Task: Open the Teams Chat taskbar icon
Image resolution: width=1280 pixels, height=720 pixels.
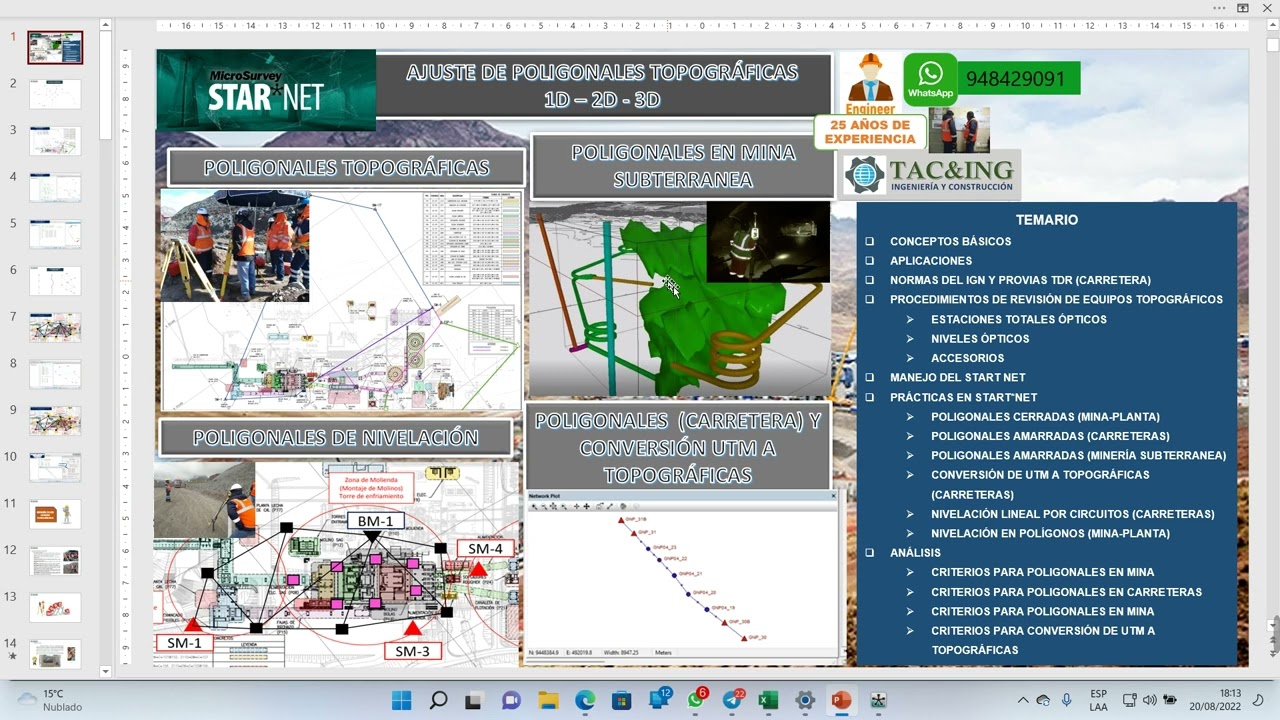Action: (x=511, y=700)
